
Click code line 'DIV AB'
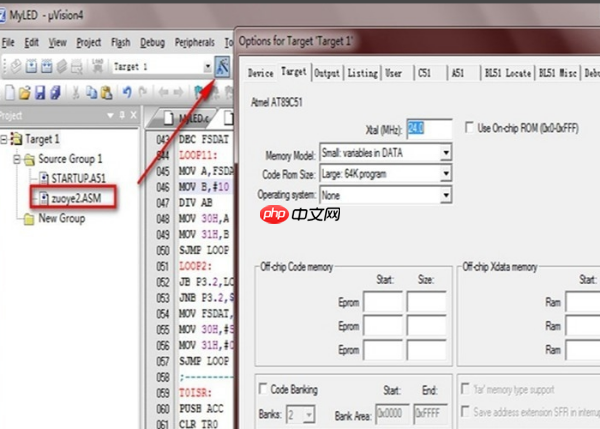(196, 202)
